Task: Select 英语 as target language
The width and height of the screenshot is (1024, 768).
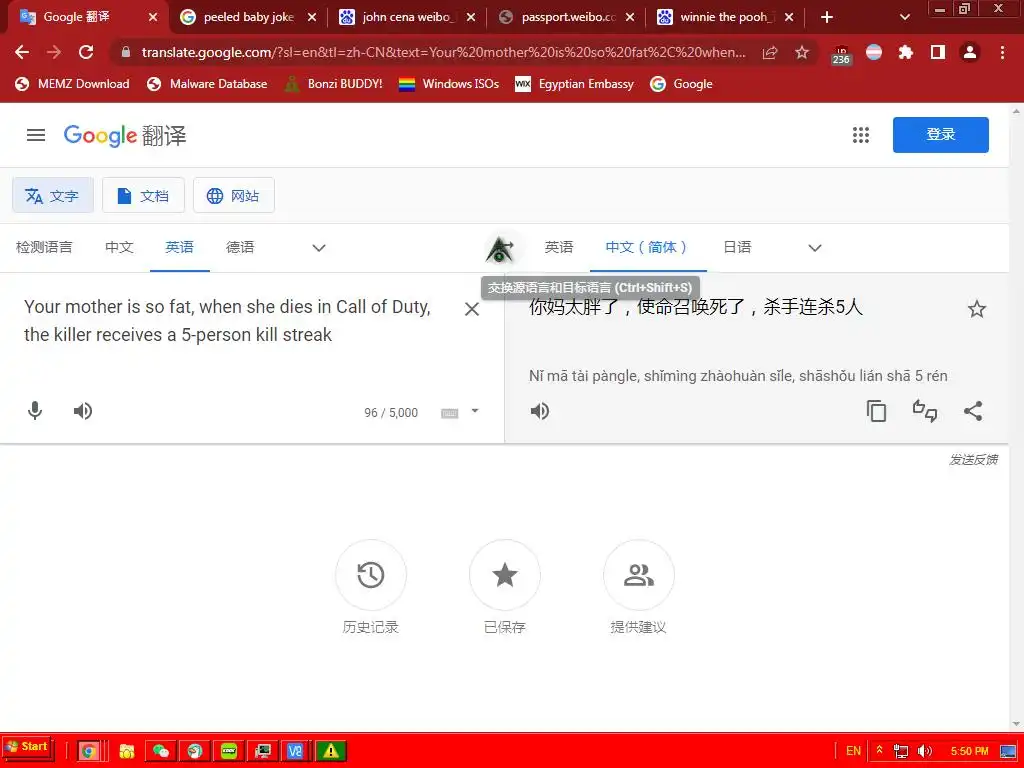Action: [559, 248]
